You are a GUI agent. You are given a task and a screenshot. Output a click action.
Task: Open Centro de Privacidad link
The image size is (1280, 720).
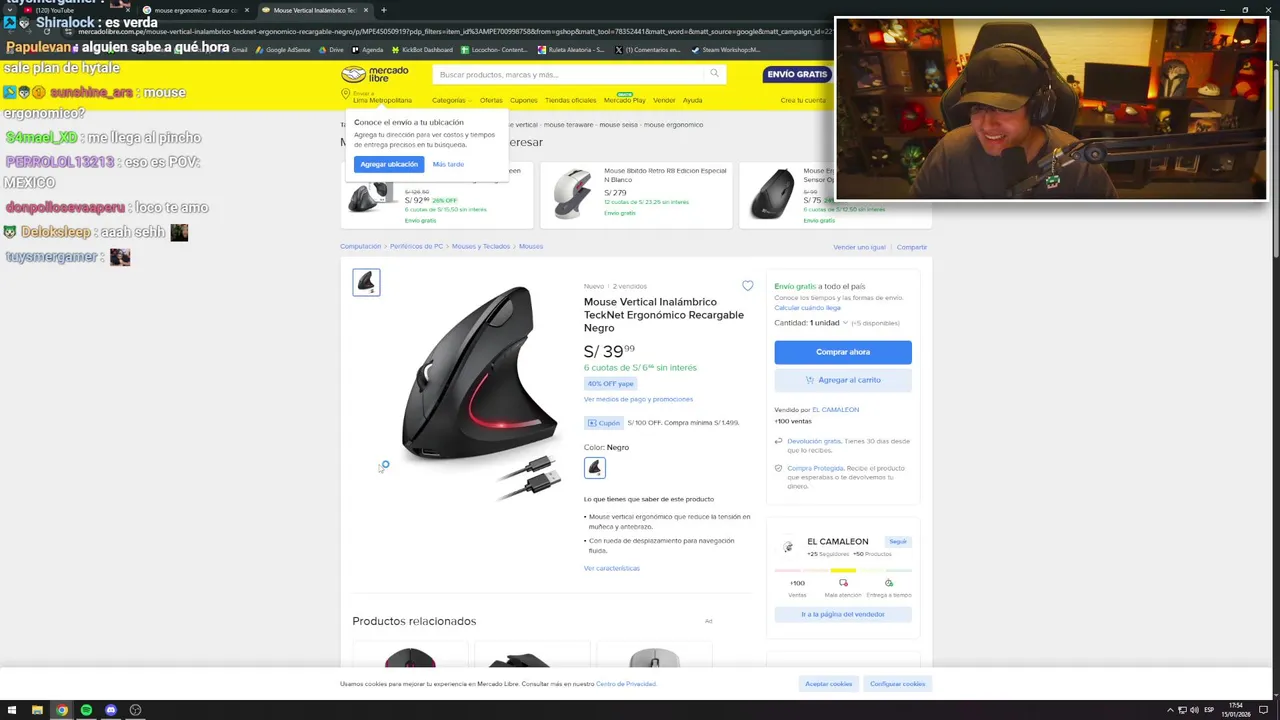click(626, 684)
